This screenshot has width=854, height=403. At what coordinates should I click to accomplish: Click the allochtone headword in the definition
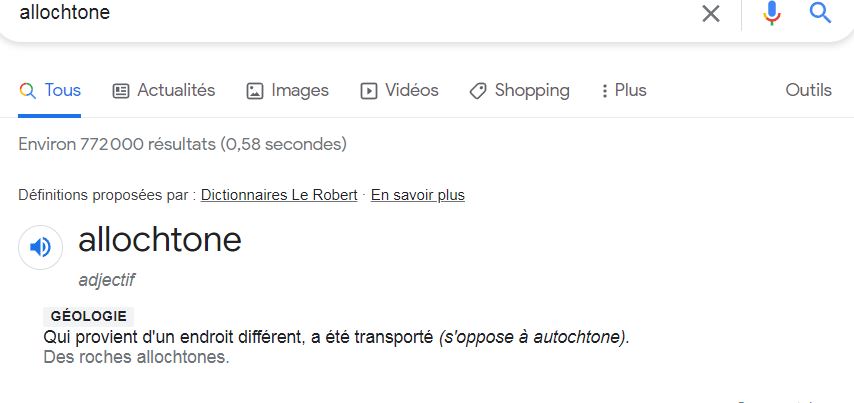click(160, 240)
